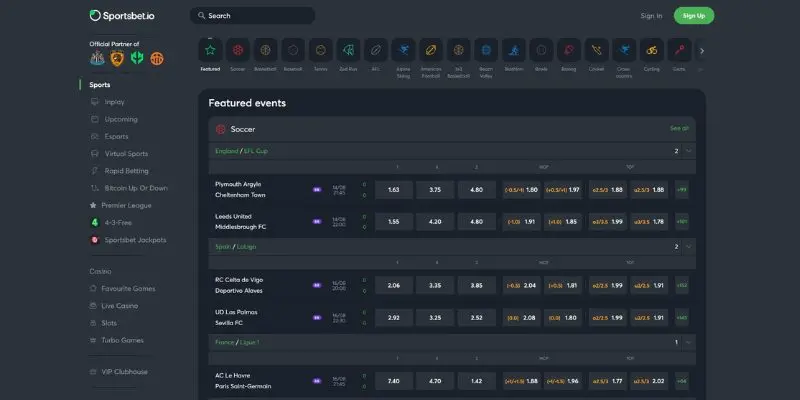Expand more markets for AC Le Havre match

click(682, 381)
